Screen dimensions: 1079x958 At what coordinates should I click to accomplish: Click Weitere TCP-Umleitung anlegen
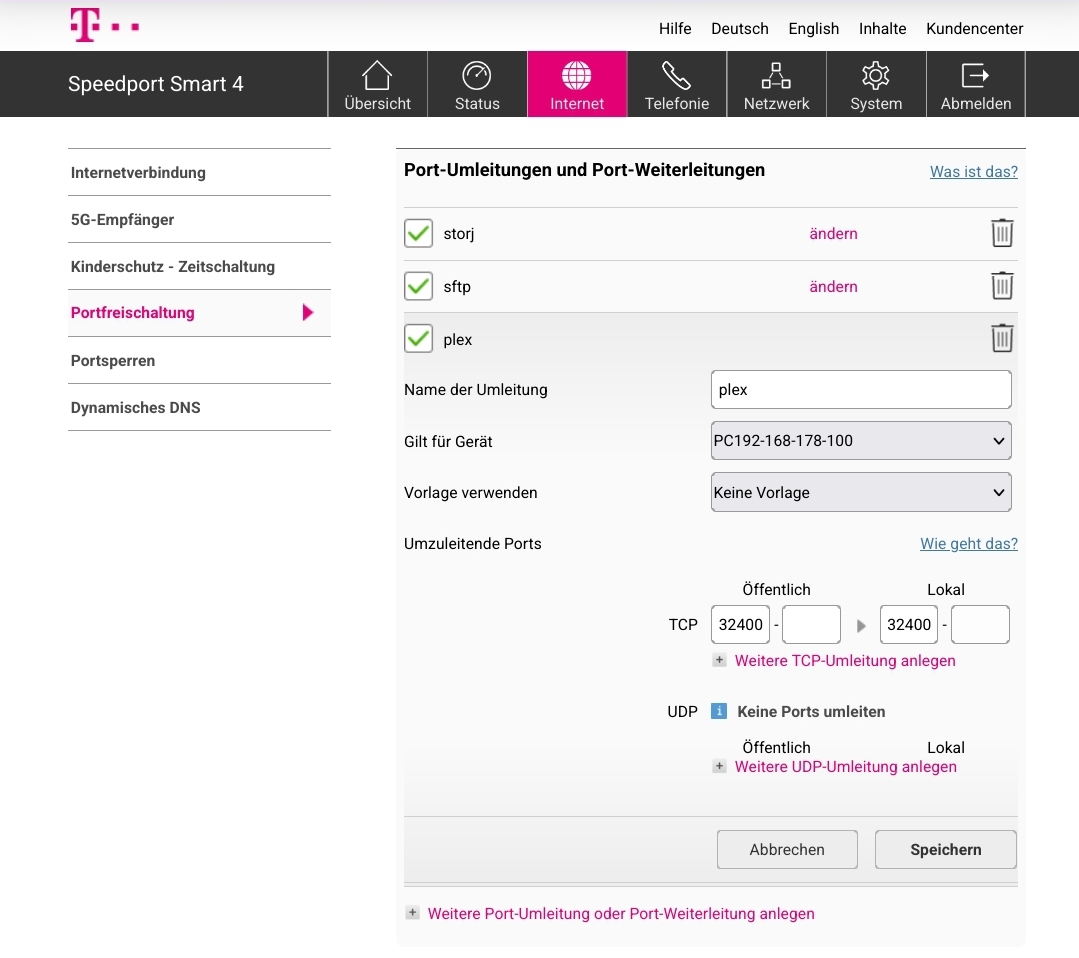tap(845, 661)
